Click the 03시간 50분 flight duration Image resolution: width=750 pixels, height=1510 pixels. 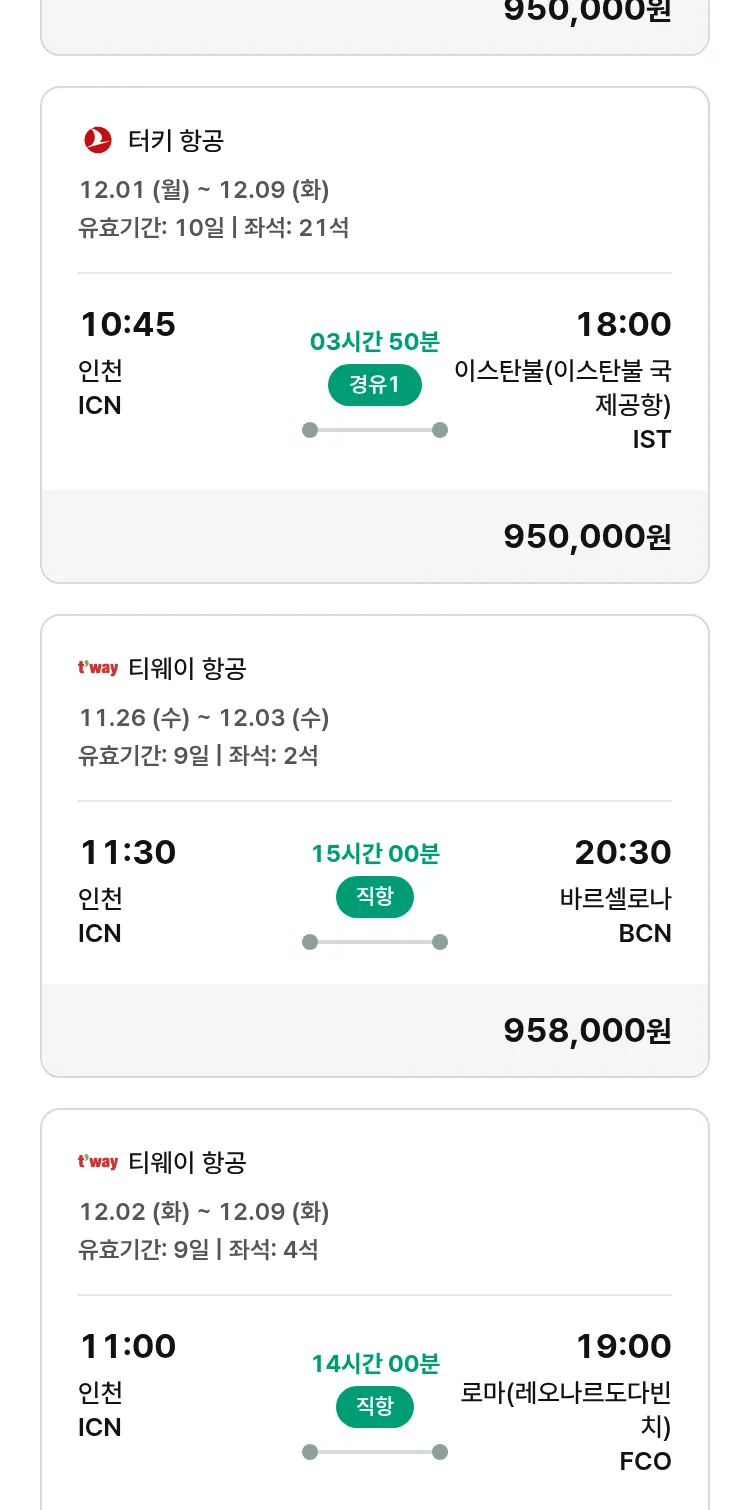tap(375, 342)
